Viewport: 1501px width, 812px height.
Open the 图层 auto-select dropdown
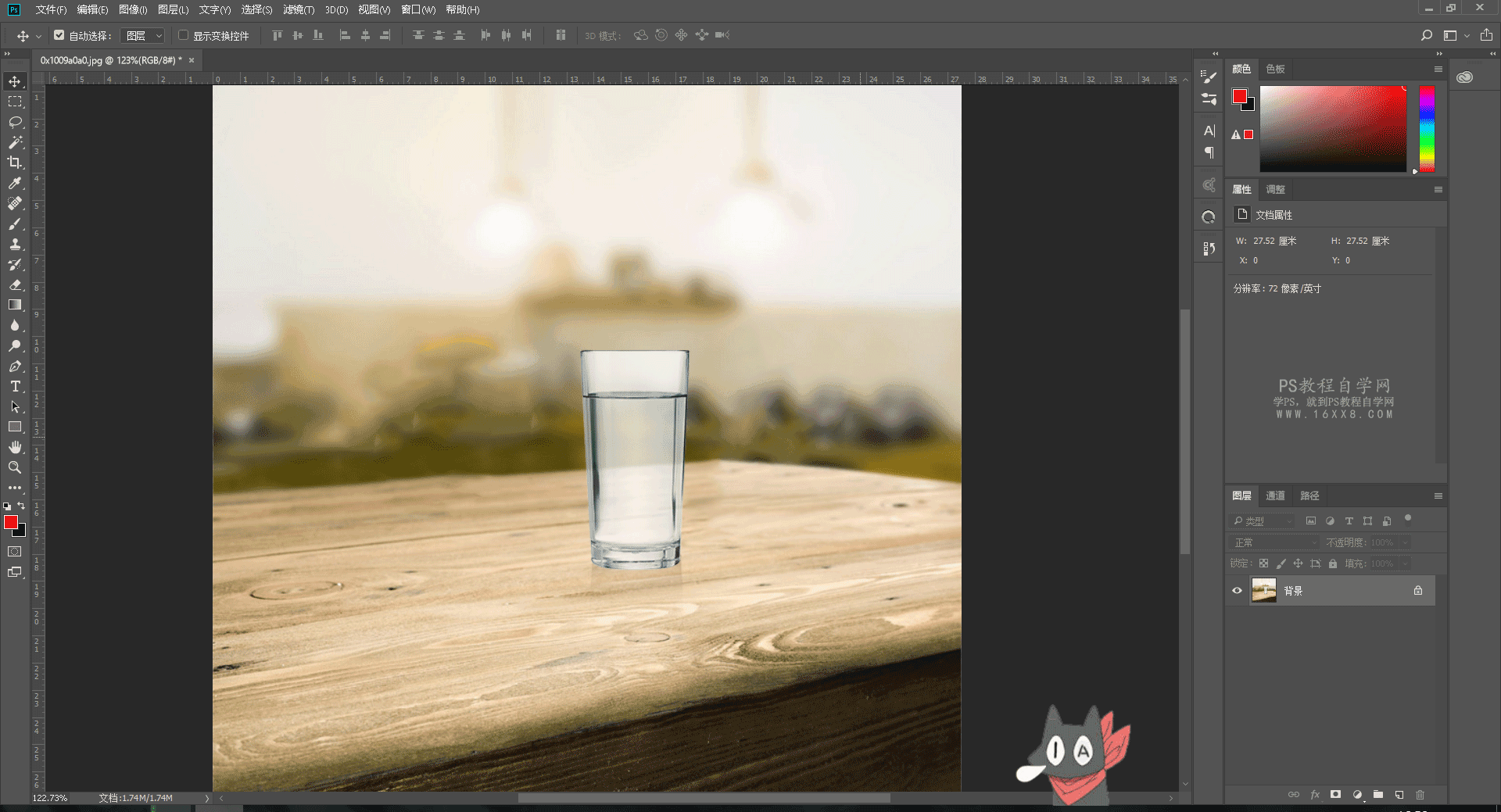coord(145,36)
